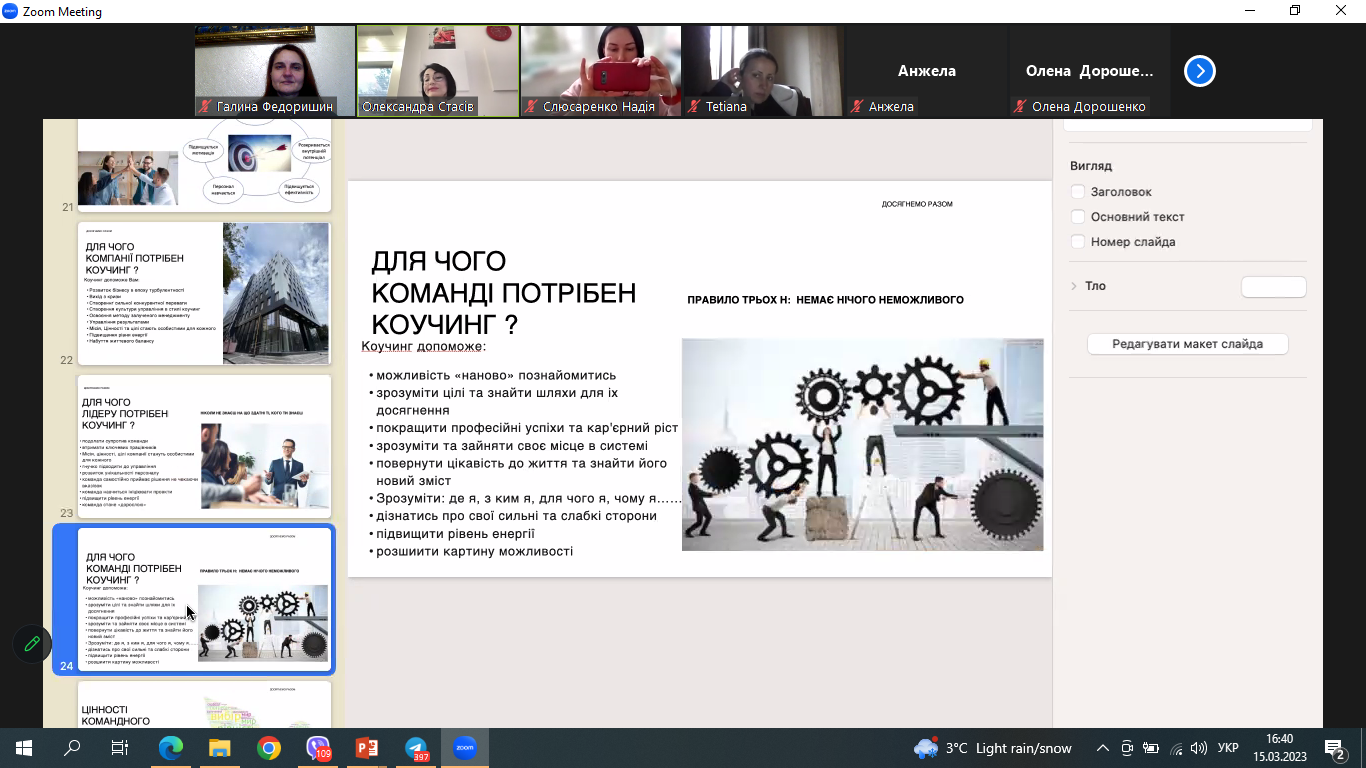1366x768 pixels.
Task: Show hidden system tray icons
Action: coord(1103,748)
